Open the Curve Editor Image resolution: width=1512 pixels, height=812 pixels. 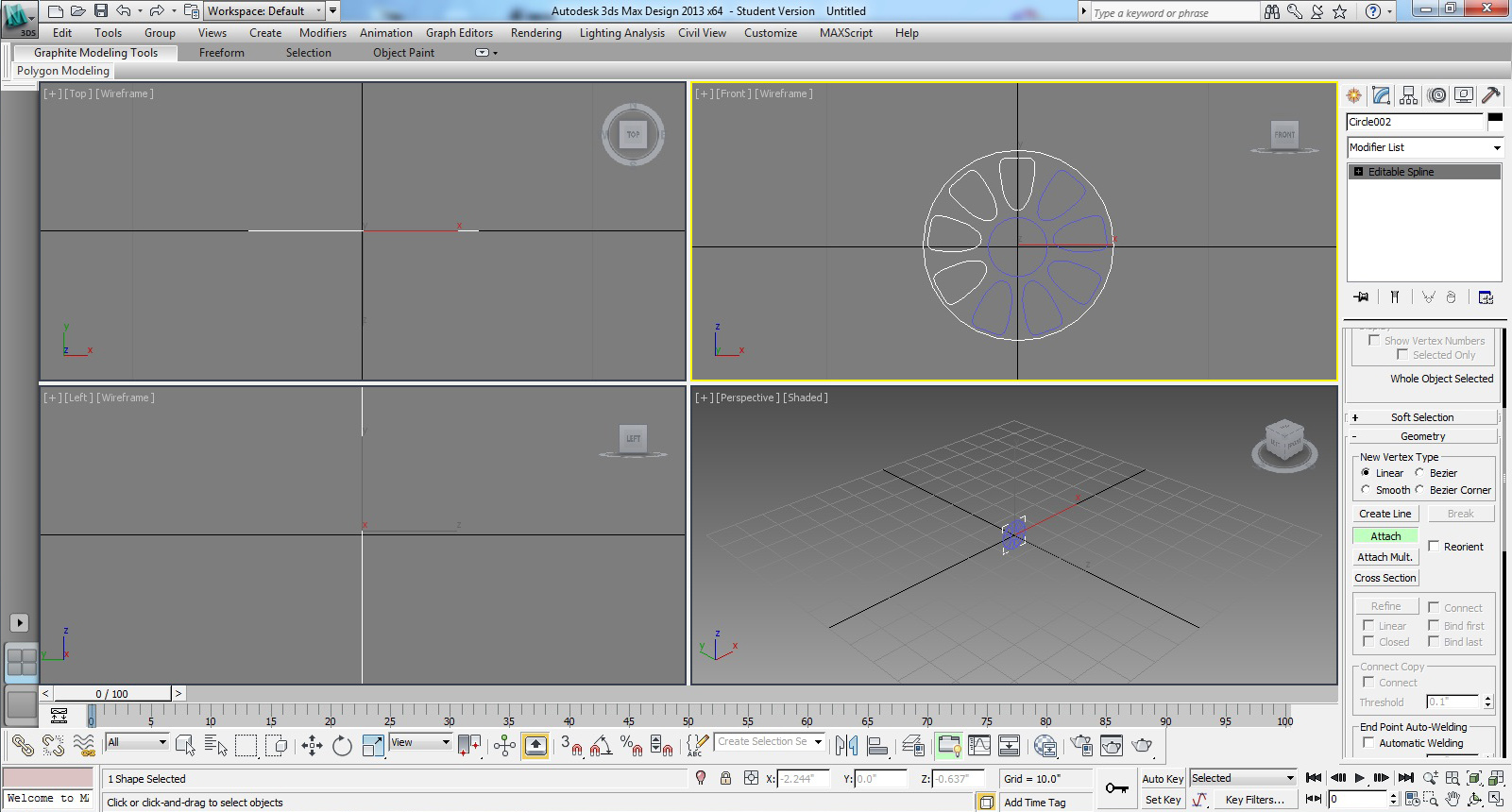979,746
